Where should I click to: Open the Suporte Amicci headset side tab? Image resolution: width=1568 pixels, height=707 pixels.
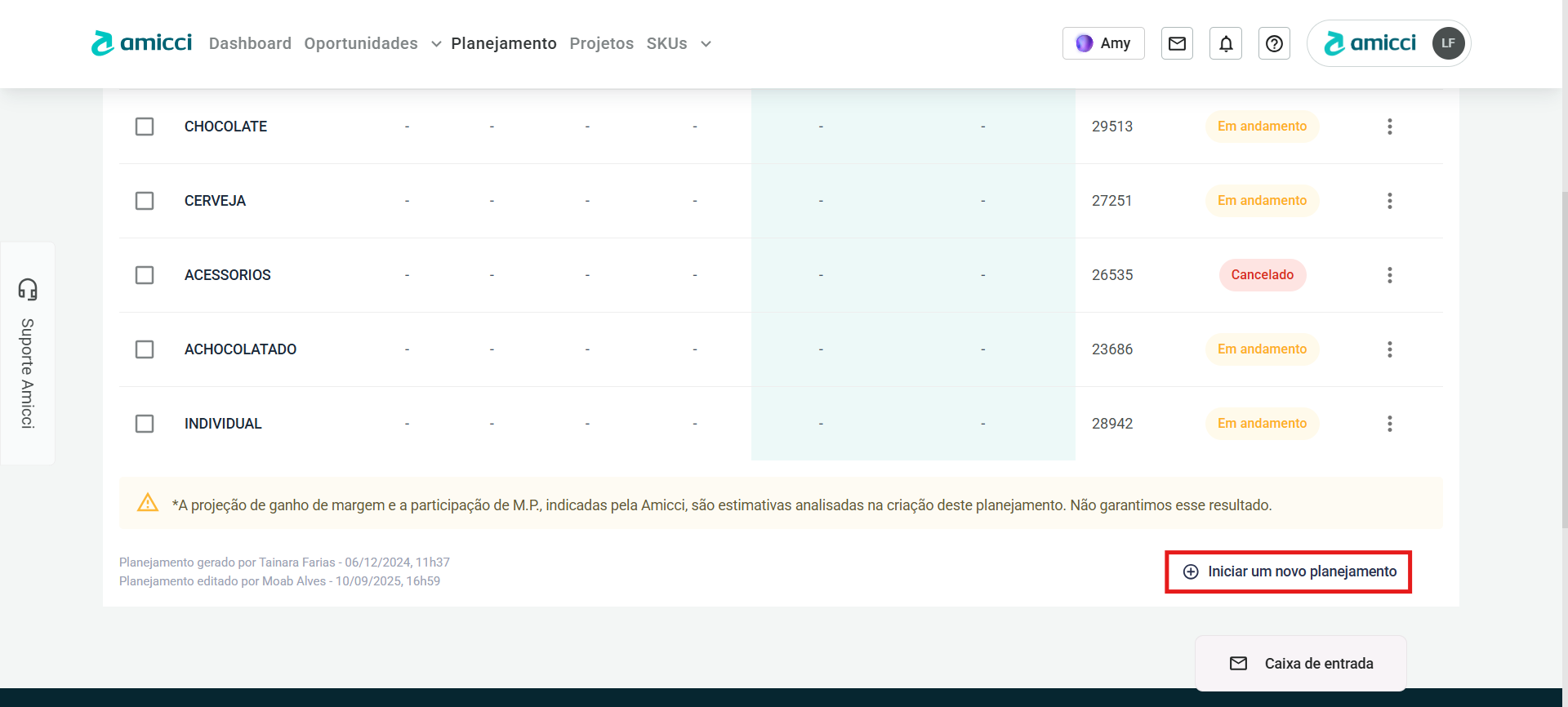coord(28,353)
